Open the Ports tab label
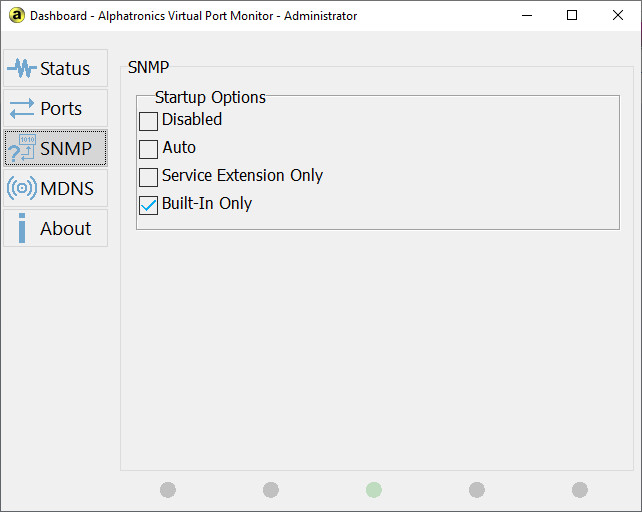The height and width of the screenshot is (512, 642). tap(61, 109)
